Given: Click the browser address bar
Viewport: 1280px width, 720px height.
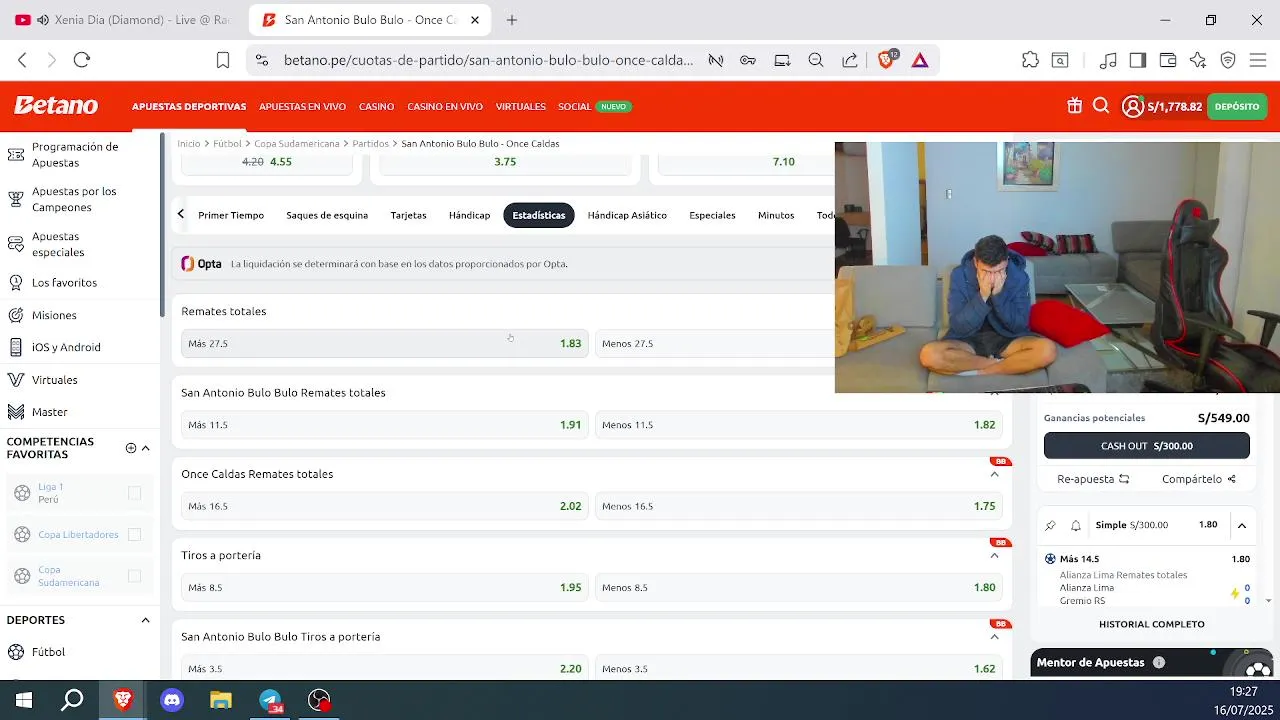Looking at the screenshot, I should 488,60.
